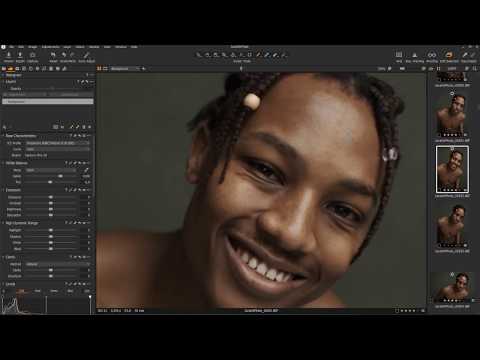
Task: Collapse the White Balance panel
Action: pos(3,163)
